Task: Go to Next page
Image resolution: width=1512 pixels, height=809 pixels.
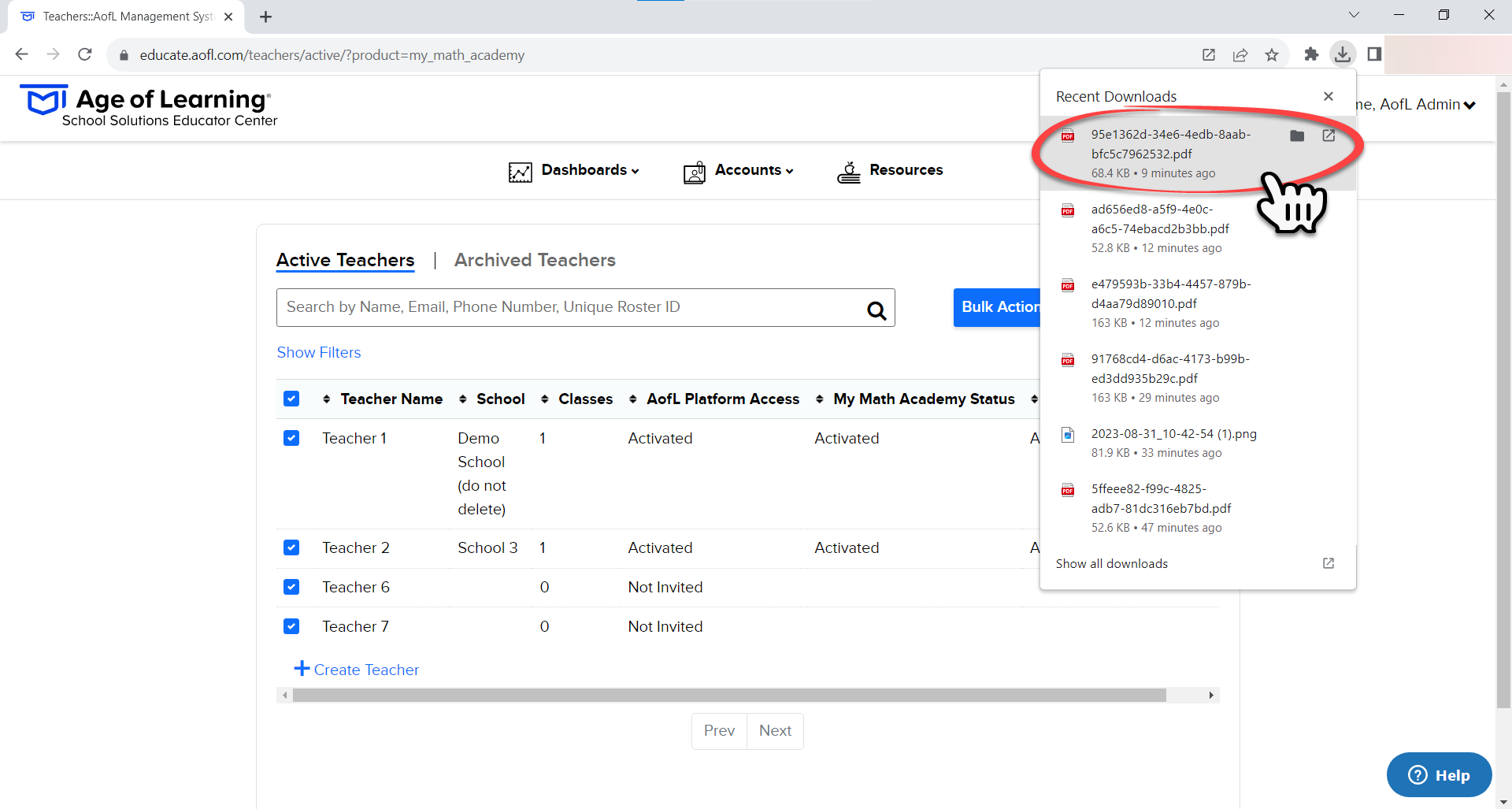Action: pos(775,731)
